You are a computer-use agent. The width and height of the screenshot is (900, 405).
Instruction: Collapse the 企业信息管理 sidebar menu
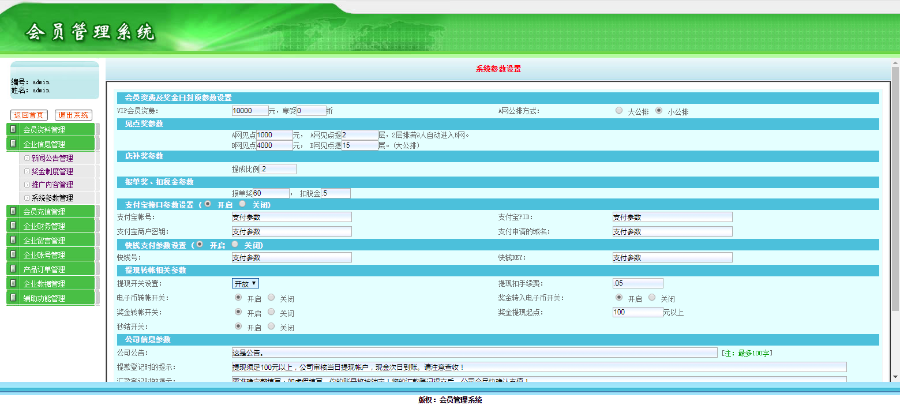[x=51, y=144]
